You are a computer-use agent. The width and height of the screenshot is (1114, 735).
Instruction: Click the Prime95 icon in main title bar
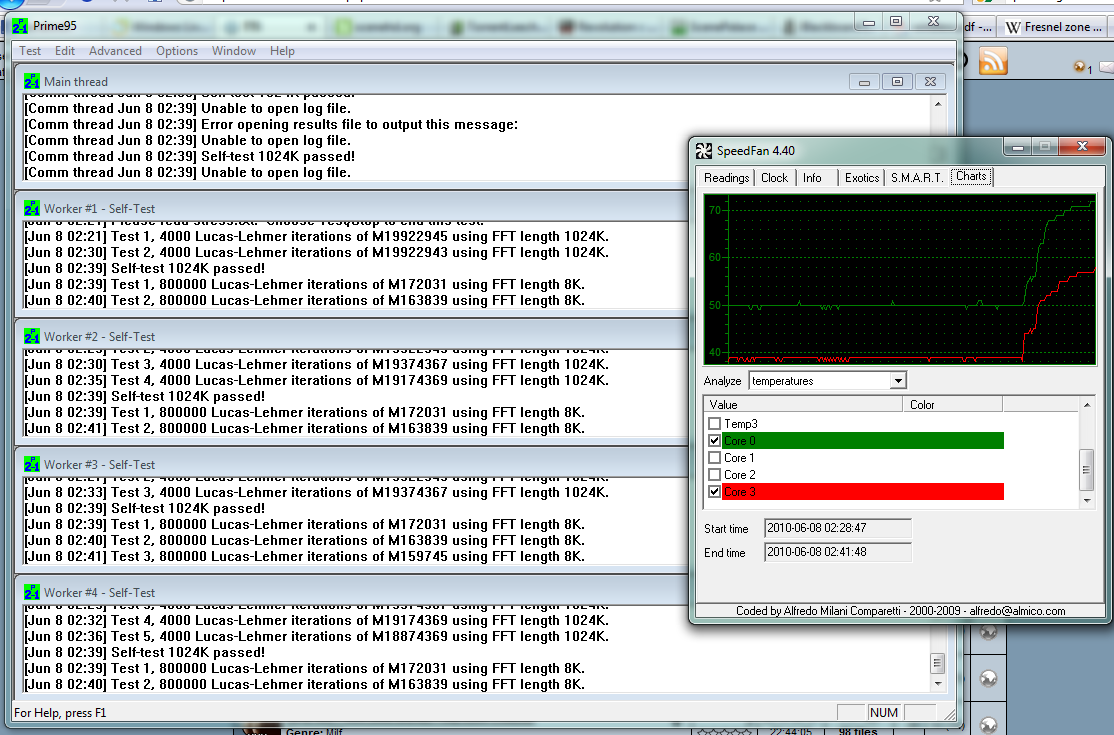20,24
